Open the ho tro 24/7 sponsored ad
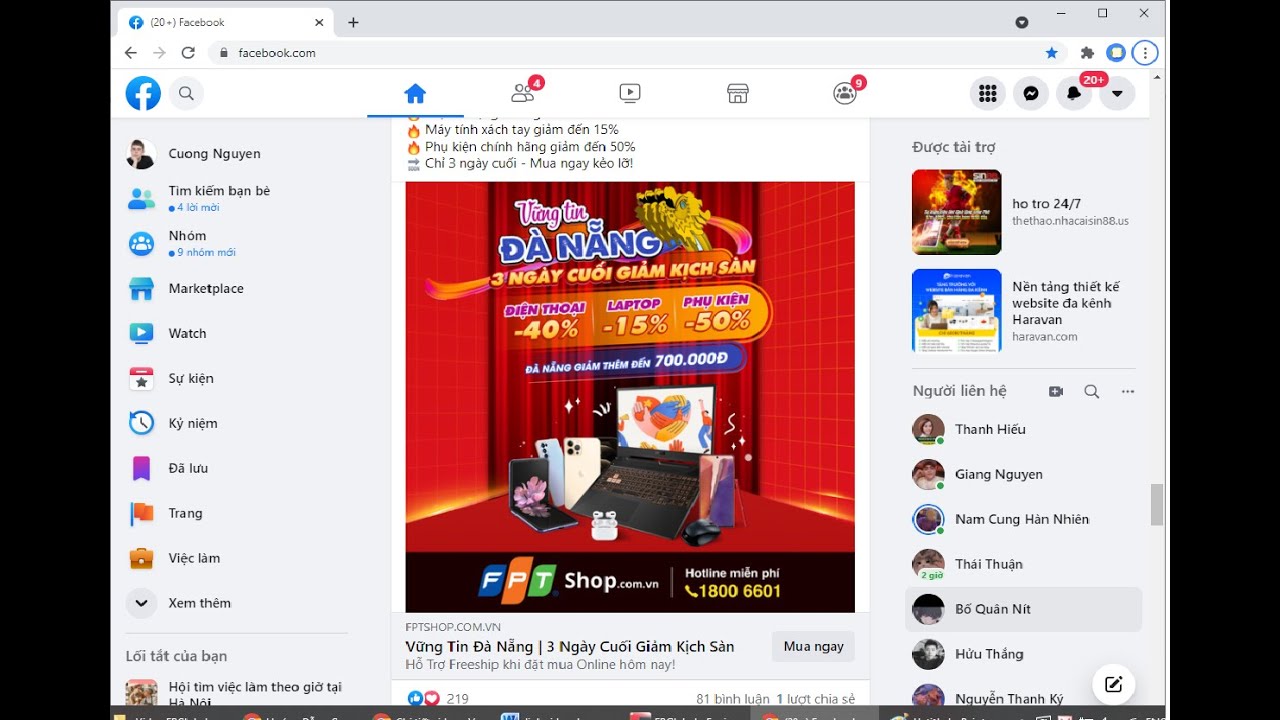 1026,212
